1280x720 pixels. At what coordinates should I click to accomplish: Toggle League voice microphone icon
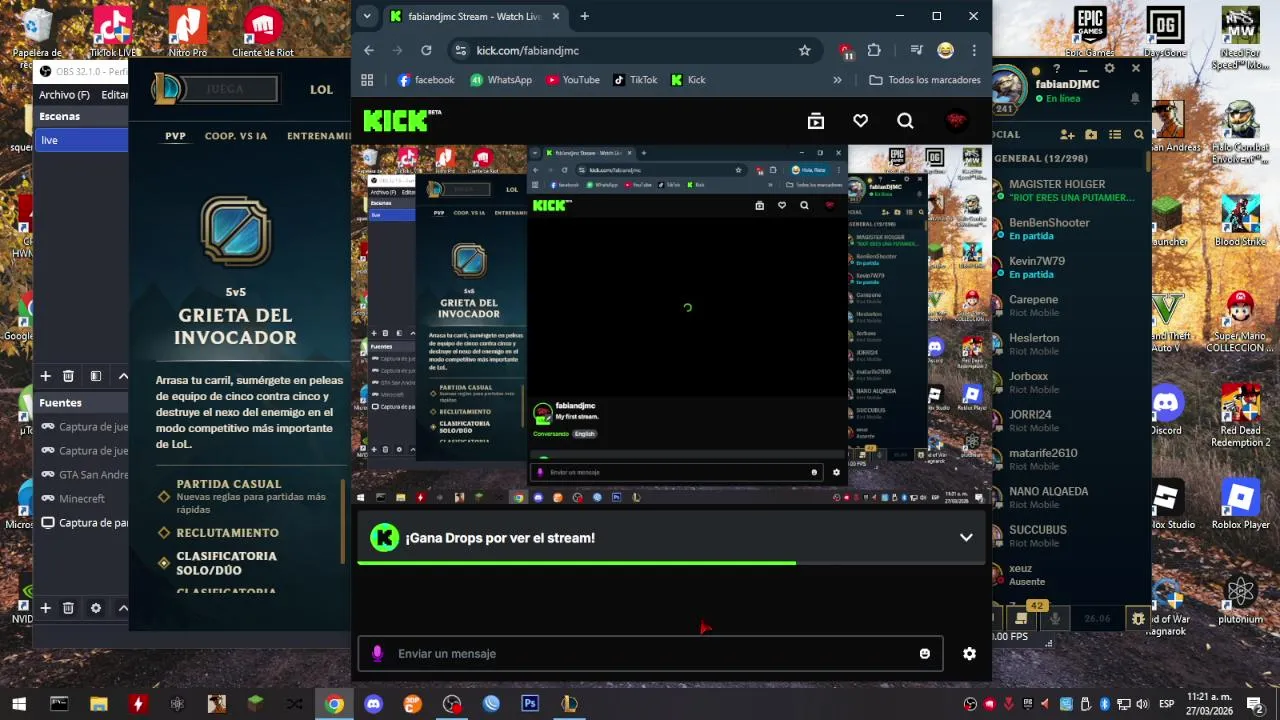point(1055,619)
